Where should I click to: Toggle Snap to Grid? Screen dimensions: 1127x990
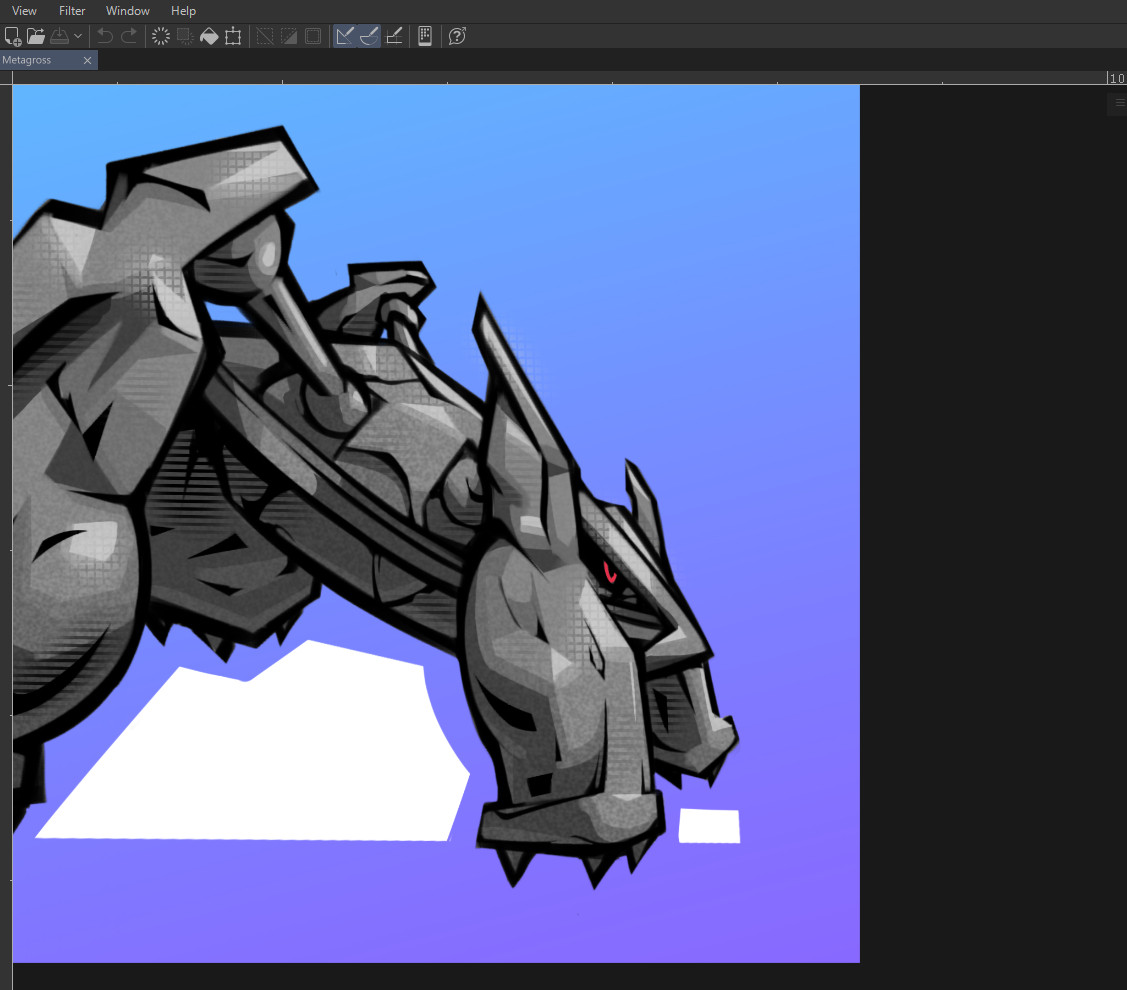click(394, 36)
